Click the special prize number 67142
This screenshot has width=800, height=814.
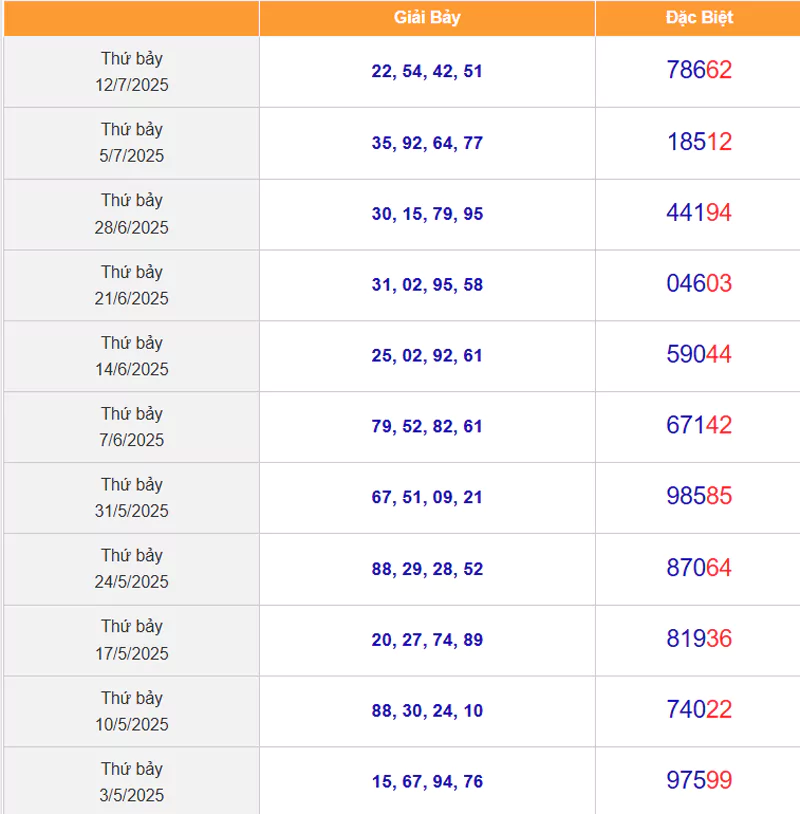(699, 425)
